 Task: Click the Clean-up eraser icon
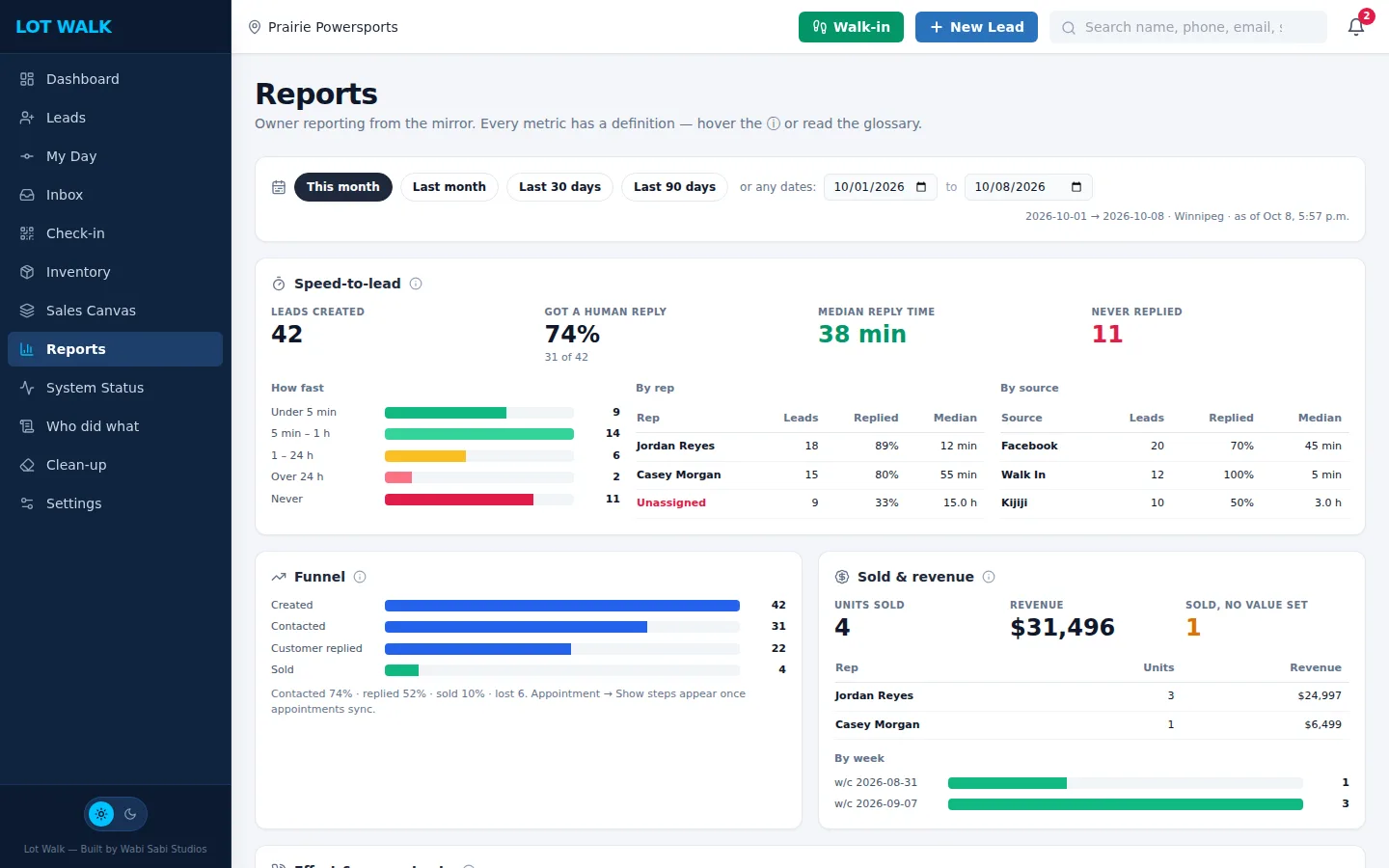[x=27, y=465]
